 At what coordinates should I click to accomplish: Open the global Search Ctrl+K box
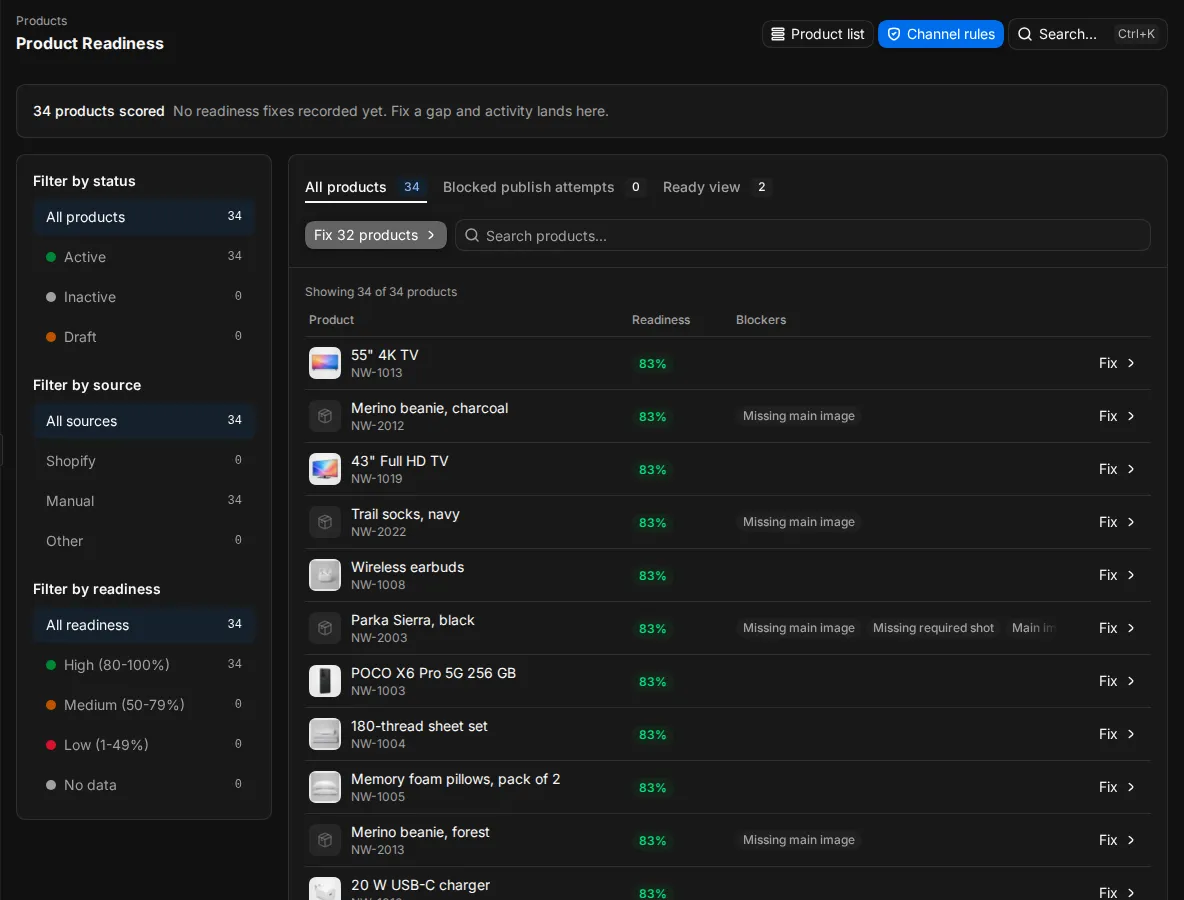pyautogui.click(x=1087, y=34)
